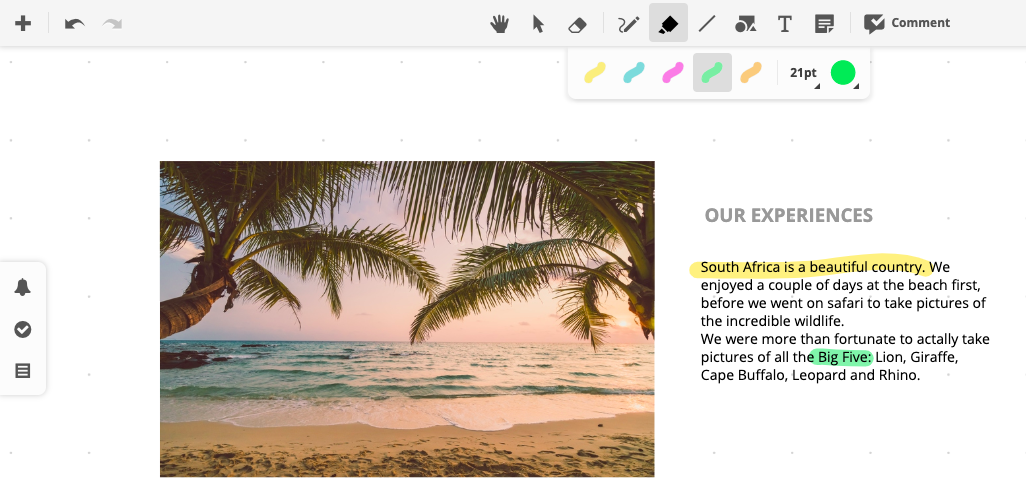The height and width of the screenshot is (496, 1026).
Task: Click the line 'the incredible wildlife.'
Action: (x=772, y=321)
